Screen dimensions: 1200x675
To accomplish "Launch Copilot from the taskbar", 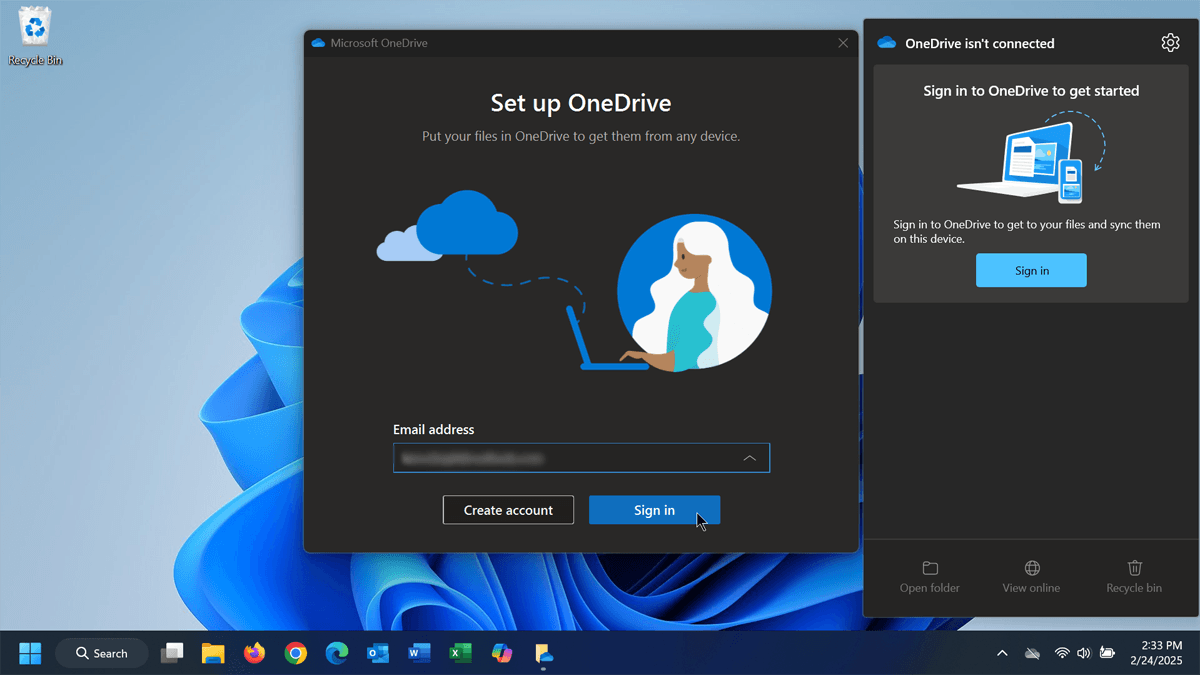I will point(501,653).
